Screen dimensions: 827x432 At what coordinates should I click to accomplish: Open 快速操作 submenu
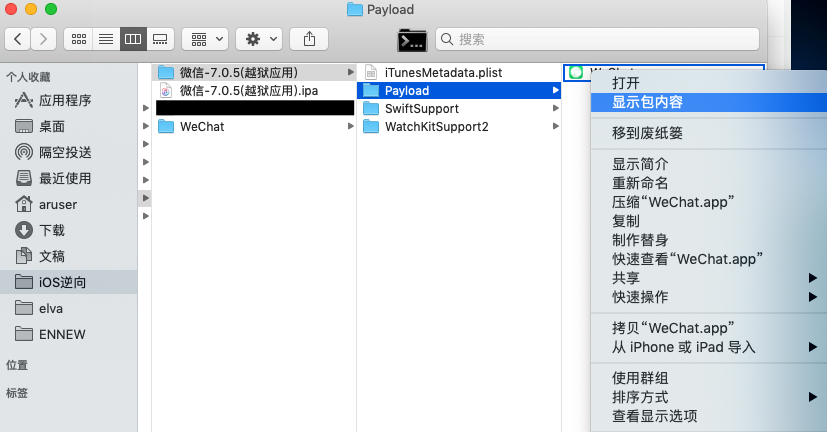click(709, 297)
